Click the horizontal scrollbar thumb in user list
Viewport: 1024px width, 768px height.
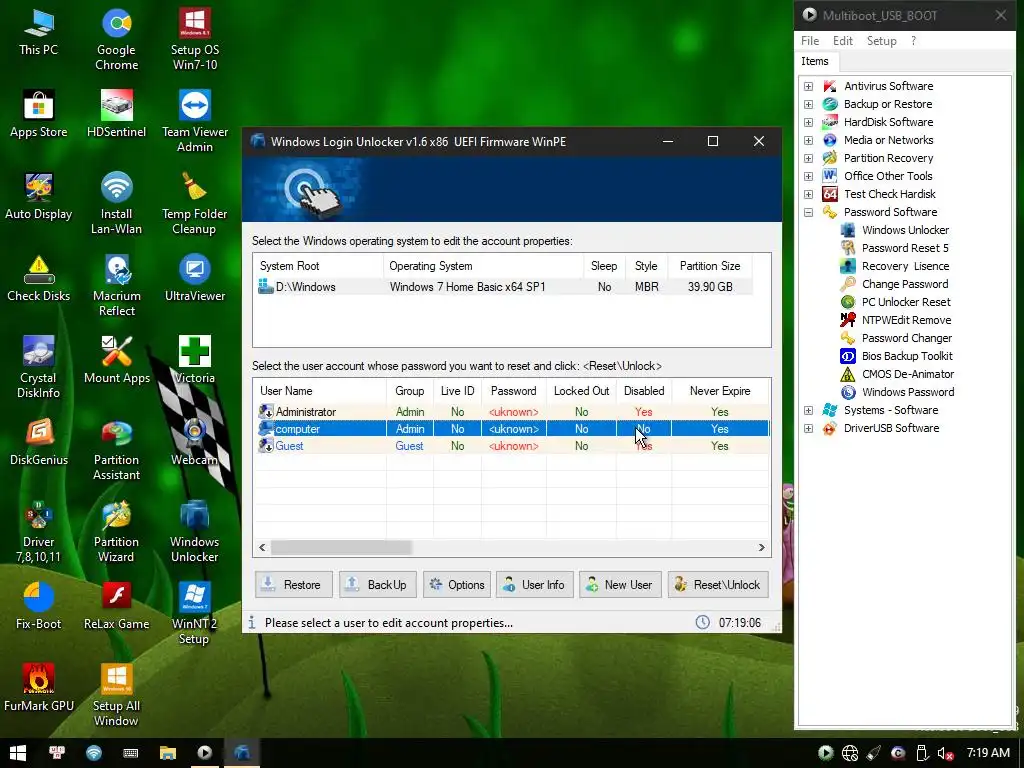(341, 547)
